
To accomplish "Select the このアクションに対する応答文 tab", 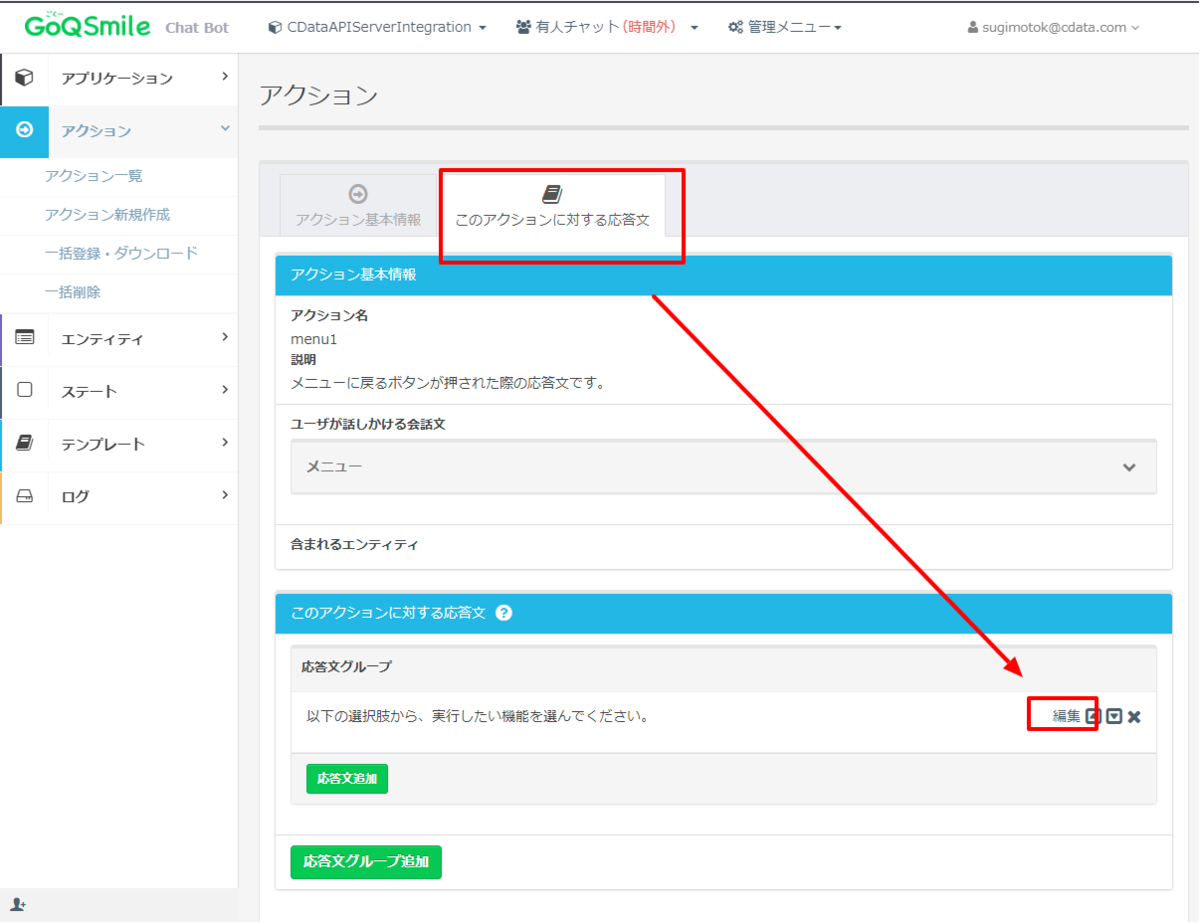I will click(x=552, y=206).
